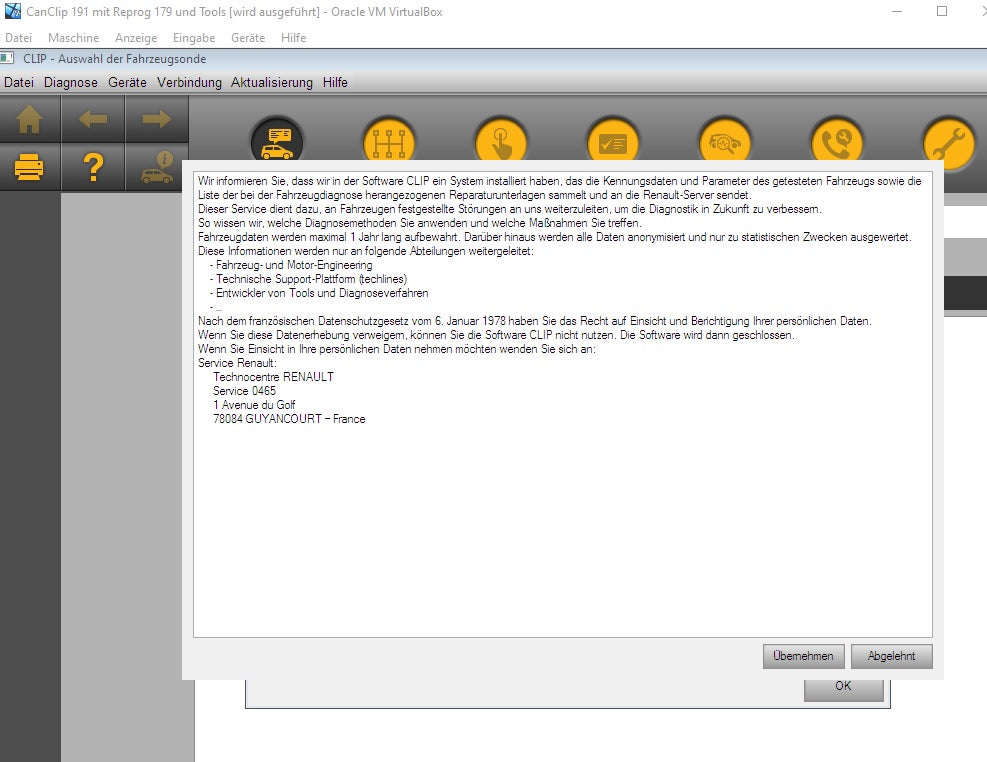Open help via the question mark icon
Screen dimensions: 987x762
point(93,168)
